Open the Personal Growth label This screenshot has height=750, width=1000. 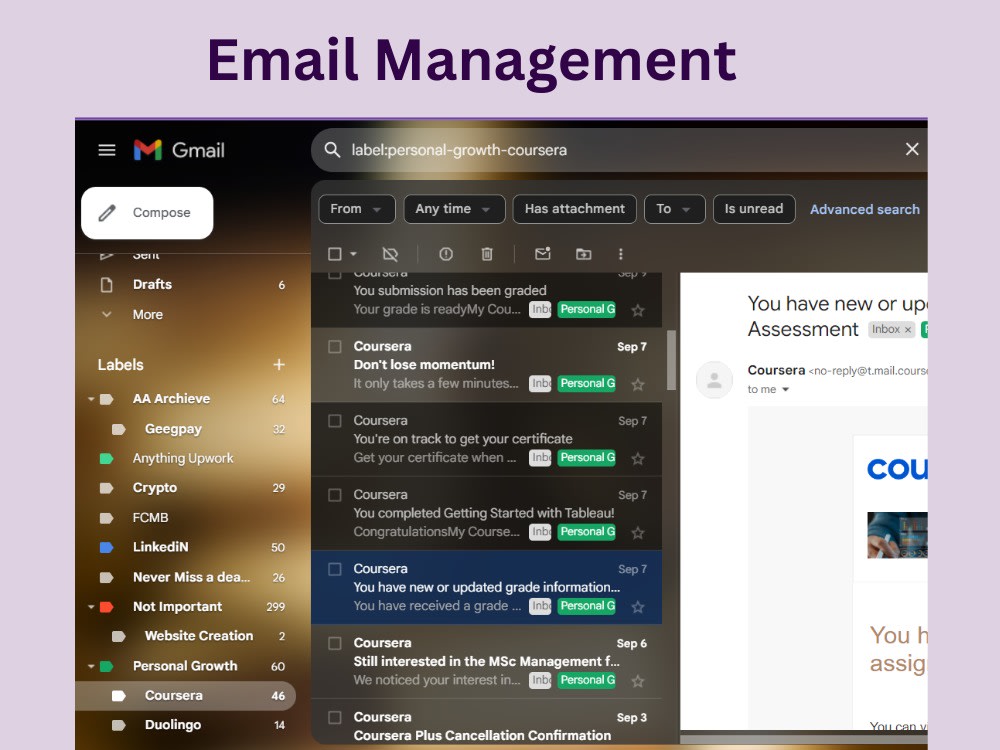click(x=185, y=666)
